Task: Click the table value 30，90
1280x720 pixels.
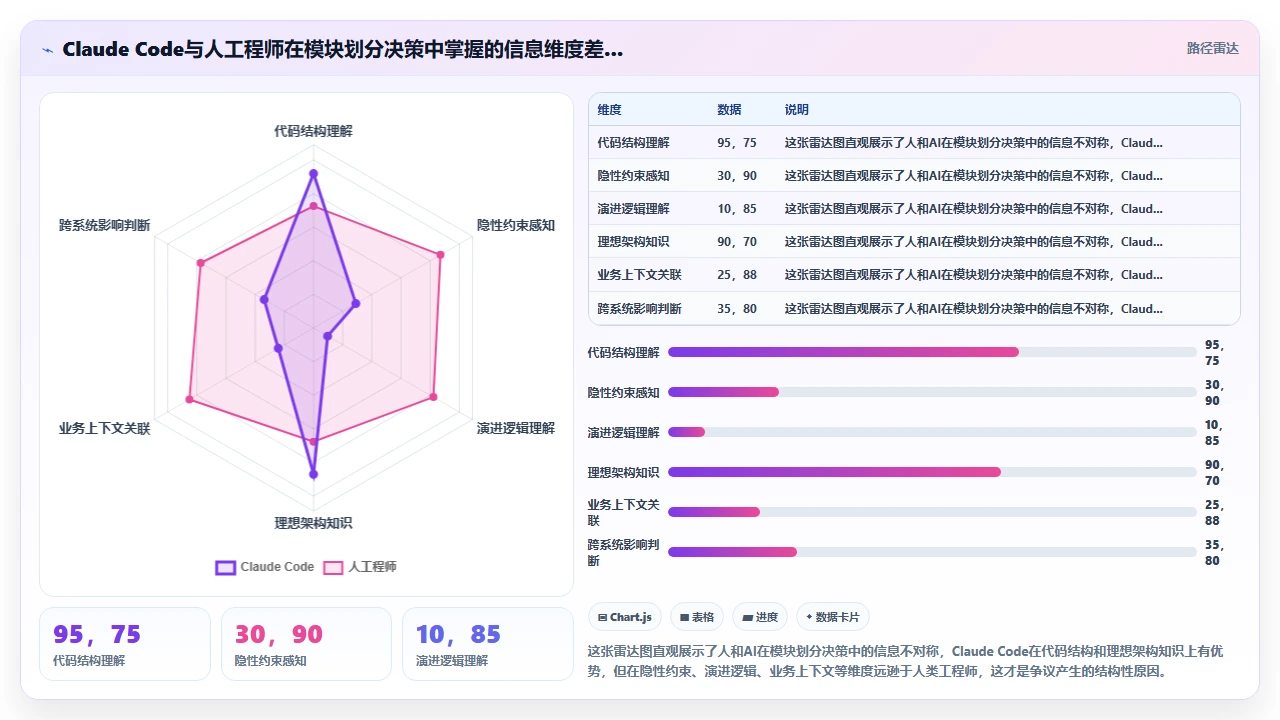Action: click(x=737, y=176)
